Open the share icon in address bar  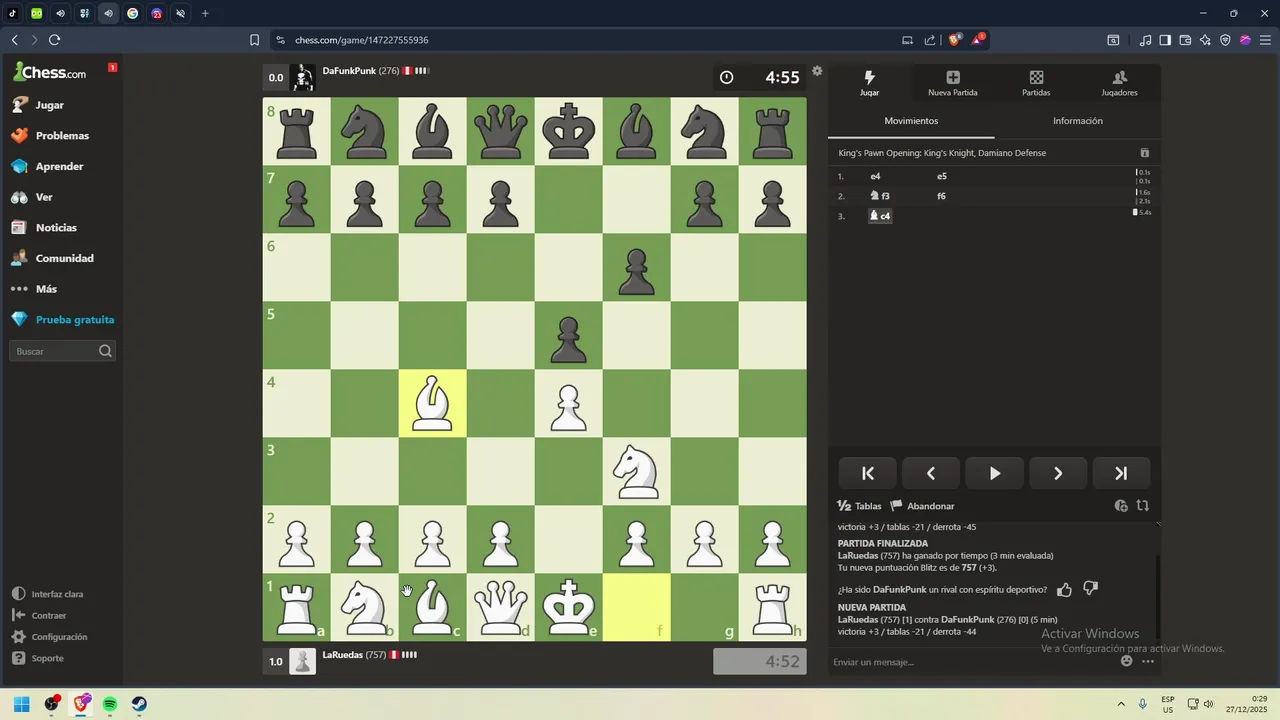pos(930,40)
